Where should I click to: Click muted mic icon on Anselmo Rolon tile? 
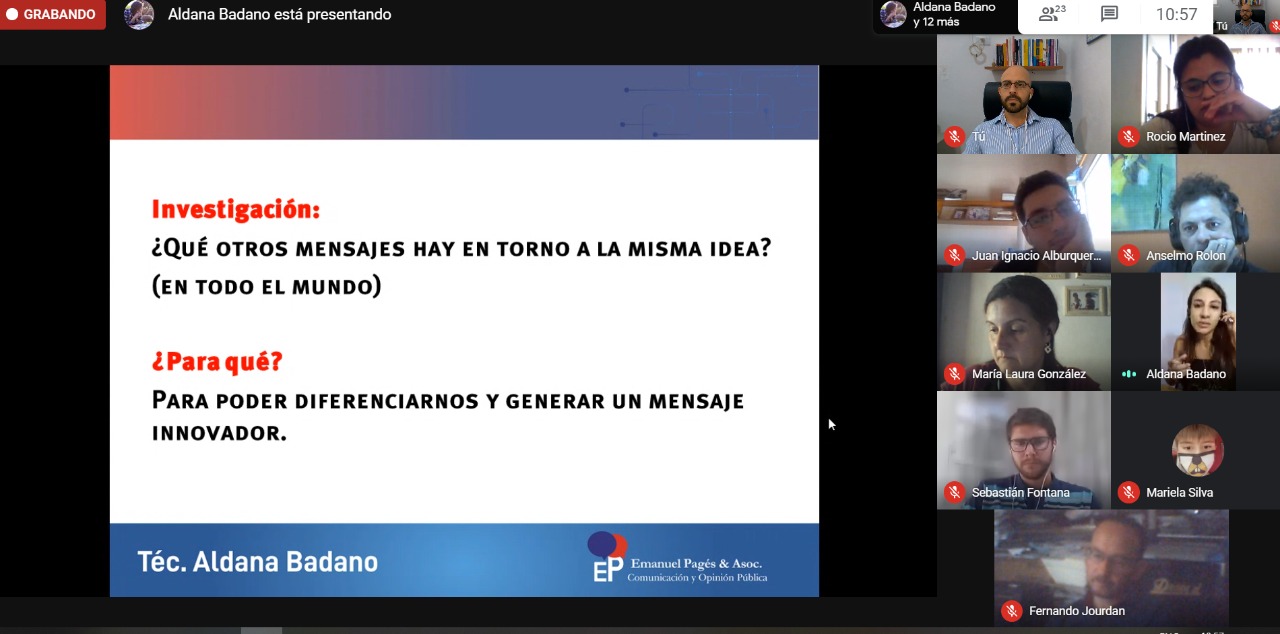[x=1128, y=256]
